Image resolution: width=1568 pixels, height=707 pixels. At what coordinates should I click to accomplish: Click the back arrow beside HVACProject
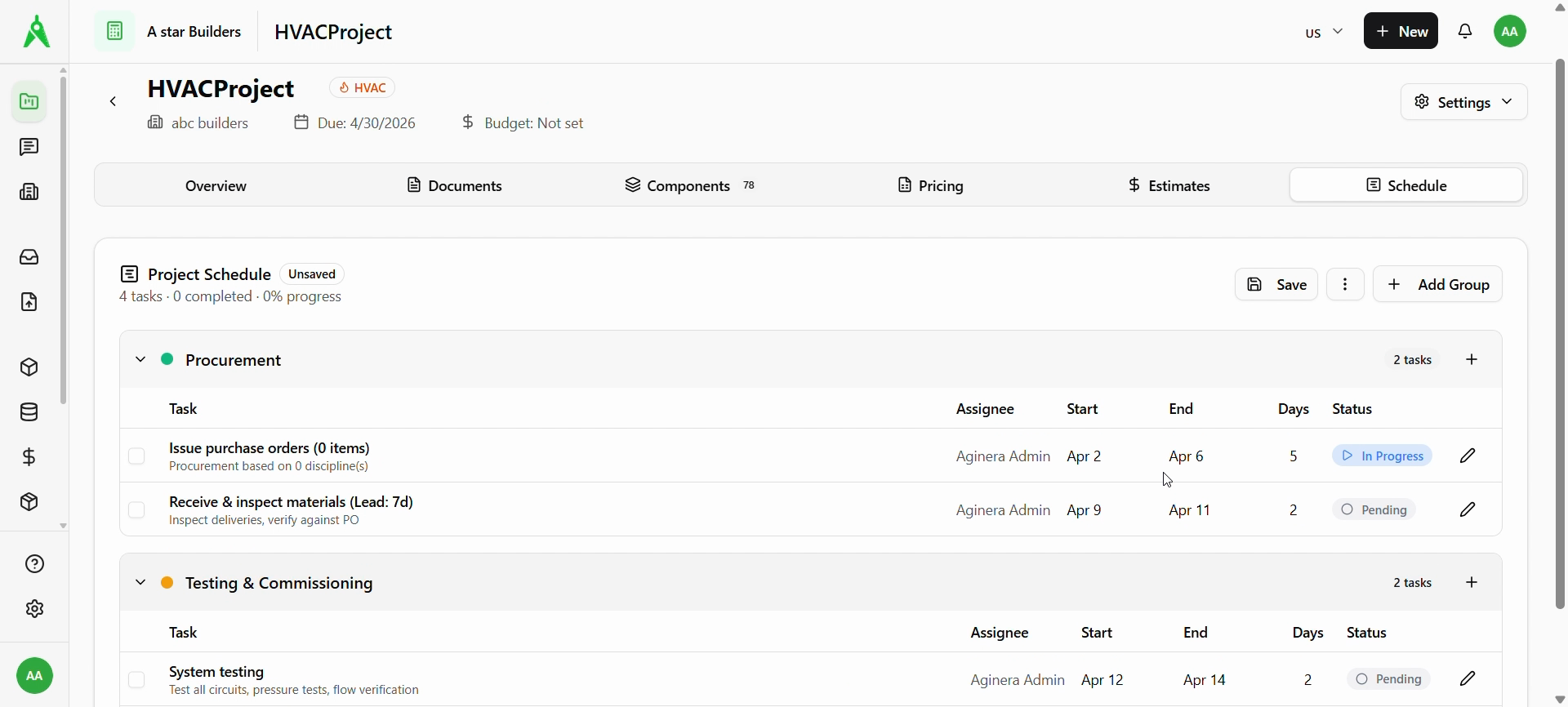[x=114, y=102]
